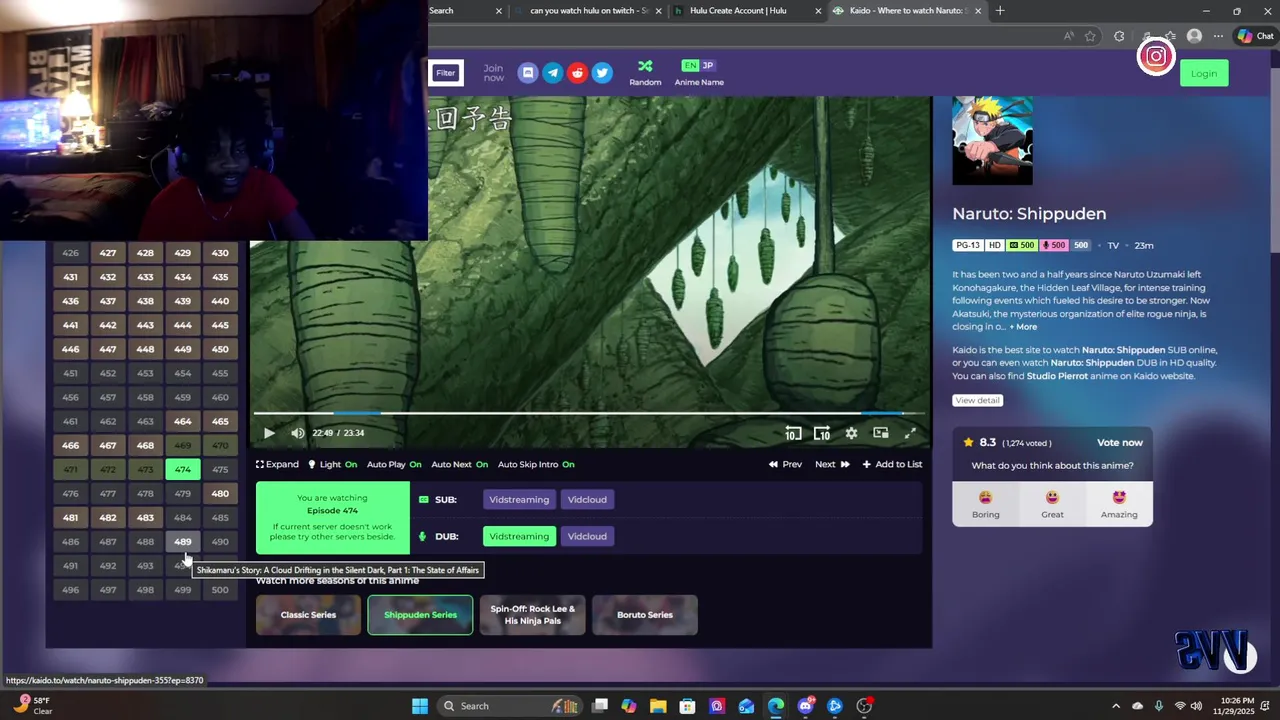Viewport: 1280px width, 720px height.
Task: Toggle Auto Play
Action: (x=394, y=464)
